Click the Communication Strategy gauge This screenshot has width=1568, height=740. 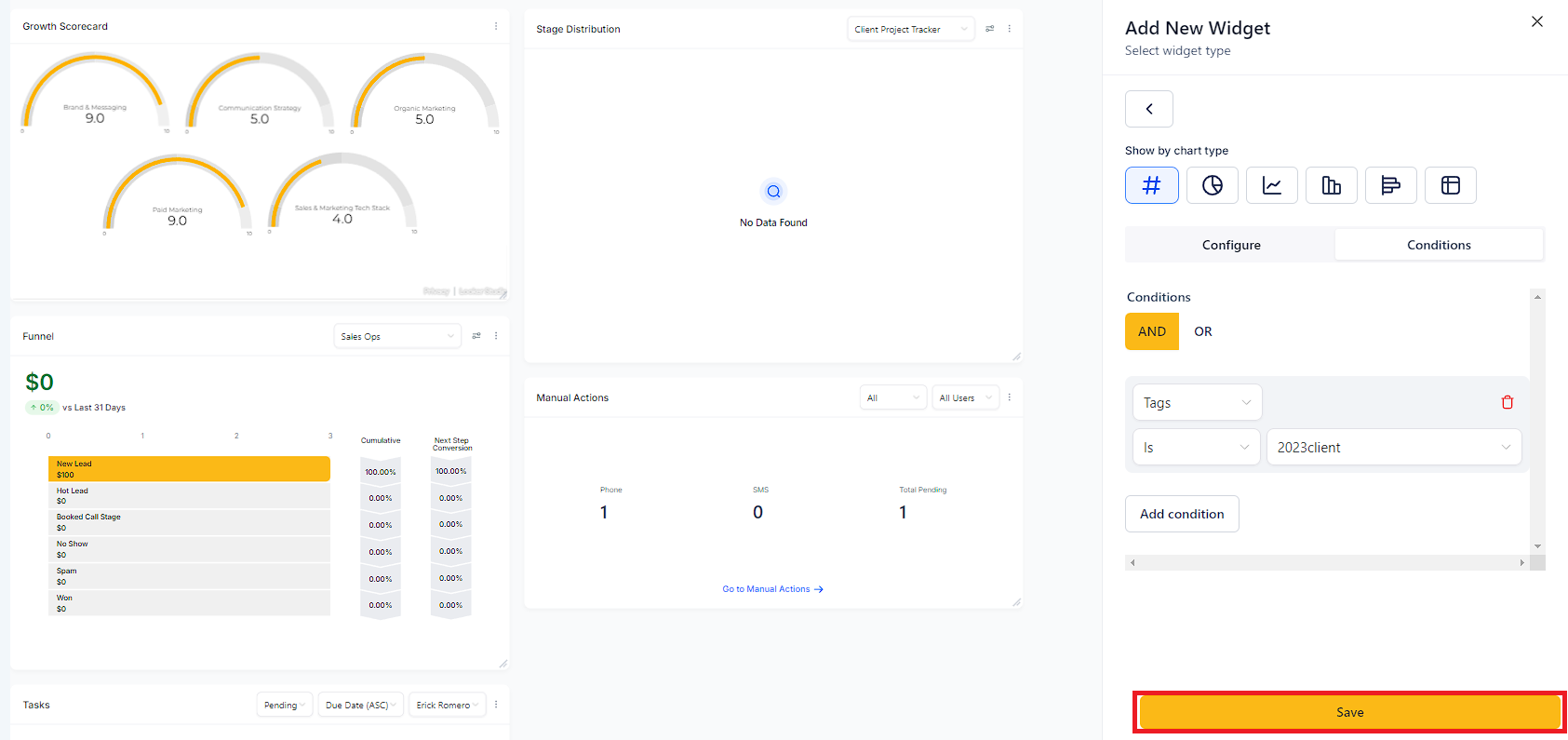(x=260, y=92)
